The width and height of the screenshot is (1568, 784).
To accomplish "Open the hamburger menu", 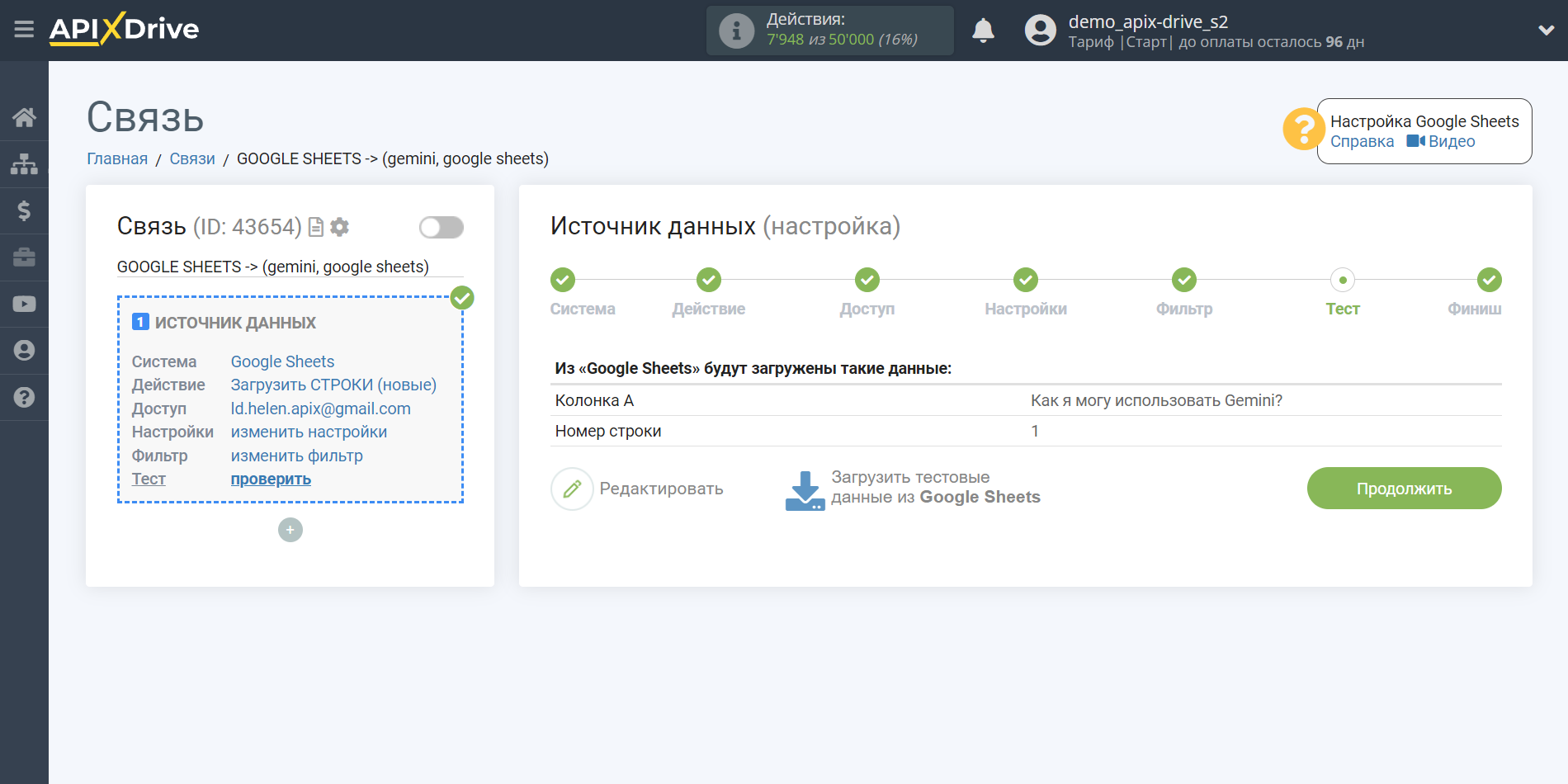I will [24, 30].
